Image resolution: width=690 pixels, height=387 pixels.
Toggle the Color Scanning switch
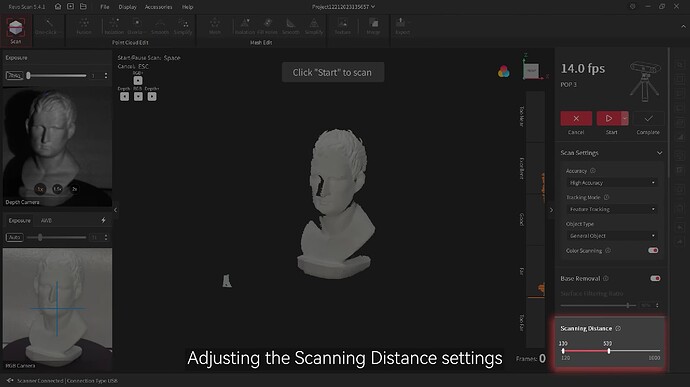(653, 251)
